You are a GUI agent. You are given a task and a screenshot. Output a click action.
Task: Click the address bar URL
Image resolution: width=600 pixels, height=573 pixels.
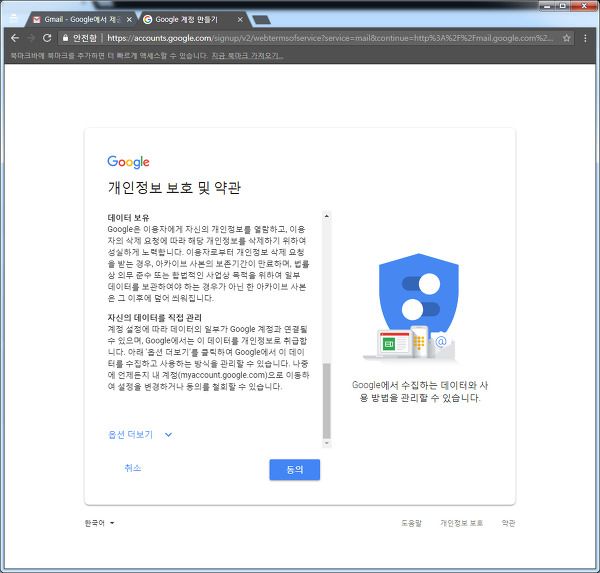[330, 38]
